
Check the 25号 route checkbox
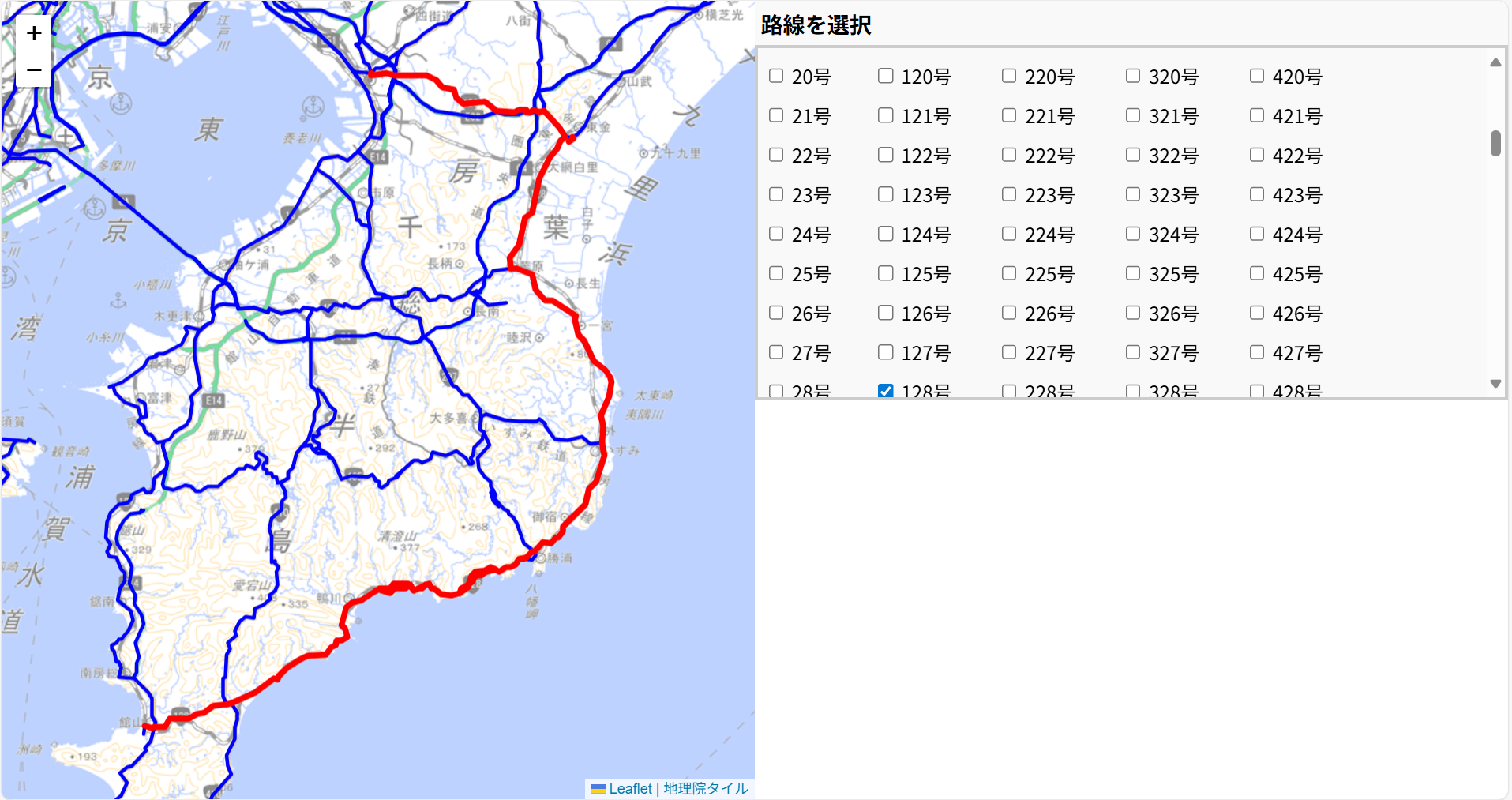point(776,272)
